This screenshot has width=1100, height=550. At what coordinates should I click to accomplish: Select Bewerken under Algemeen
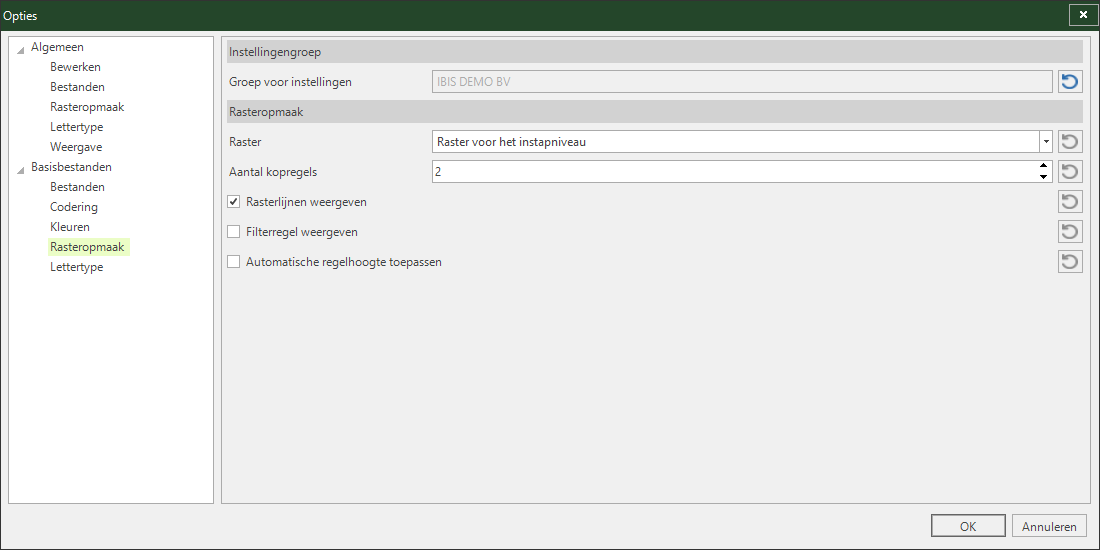75,67
